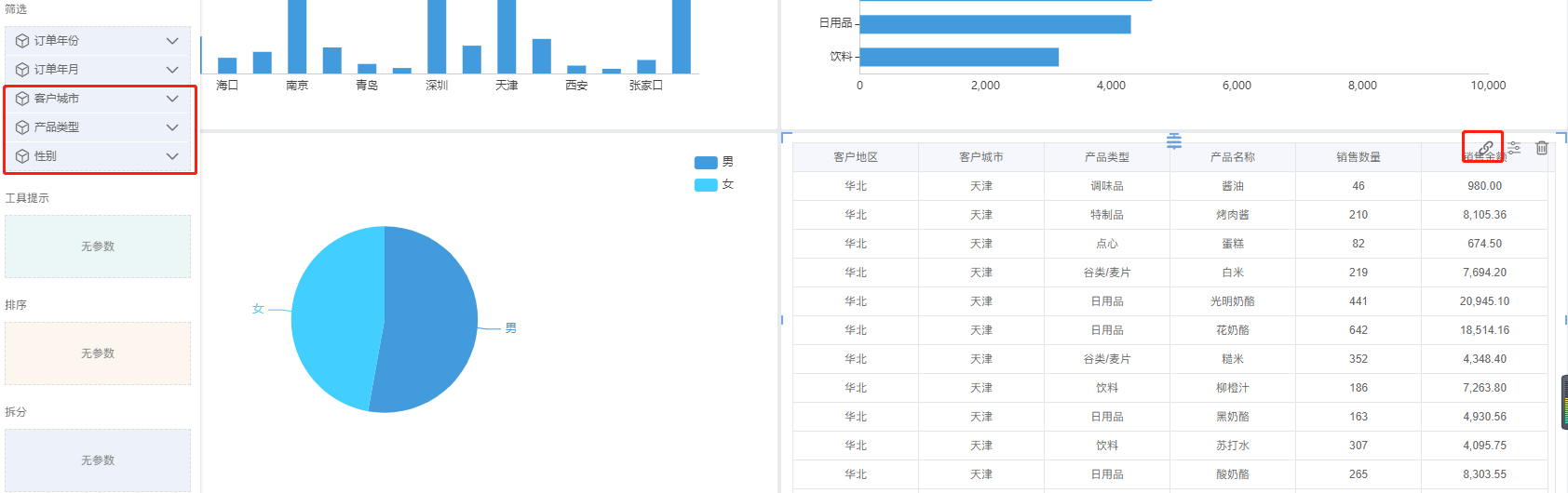Click the 销售数量 table column header
The width and height of the screenshot is (1568, 493).
click(x=1358, y=157)
